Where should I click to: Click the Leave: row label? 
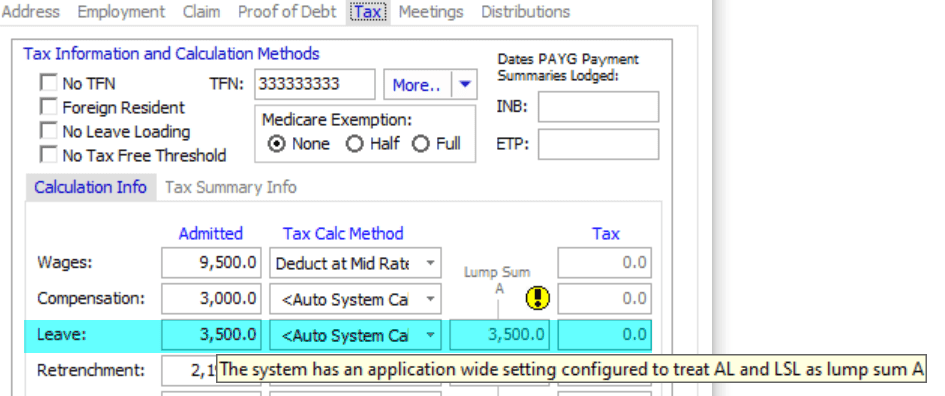[x=62, y=335]
